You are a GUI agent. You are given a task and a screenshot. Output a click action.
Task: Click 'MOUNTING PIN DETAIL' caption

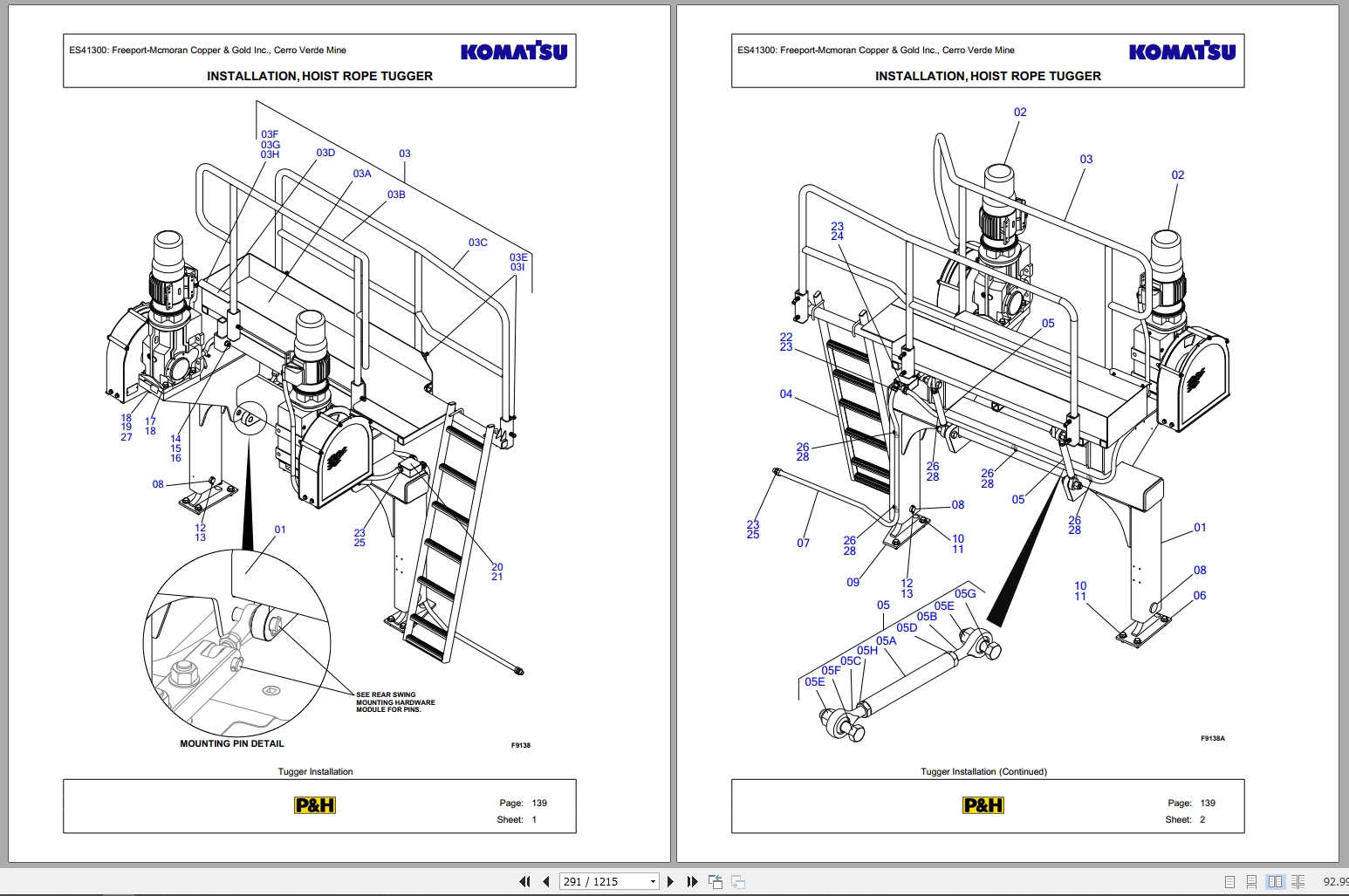232,743
